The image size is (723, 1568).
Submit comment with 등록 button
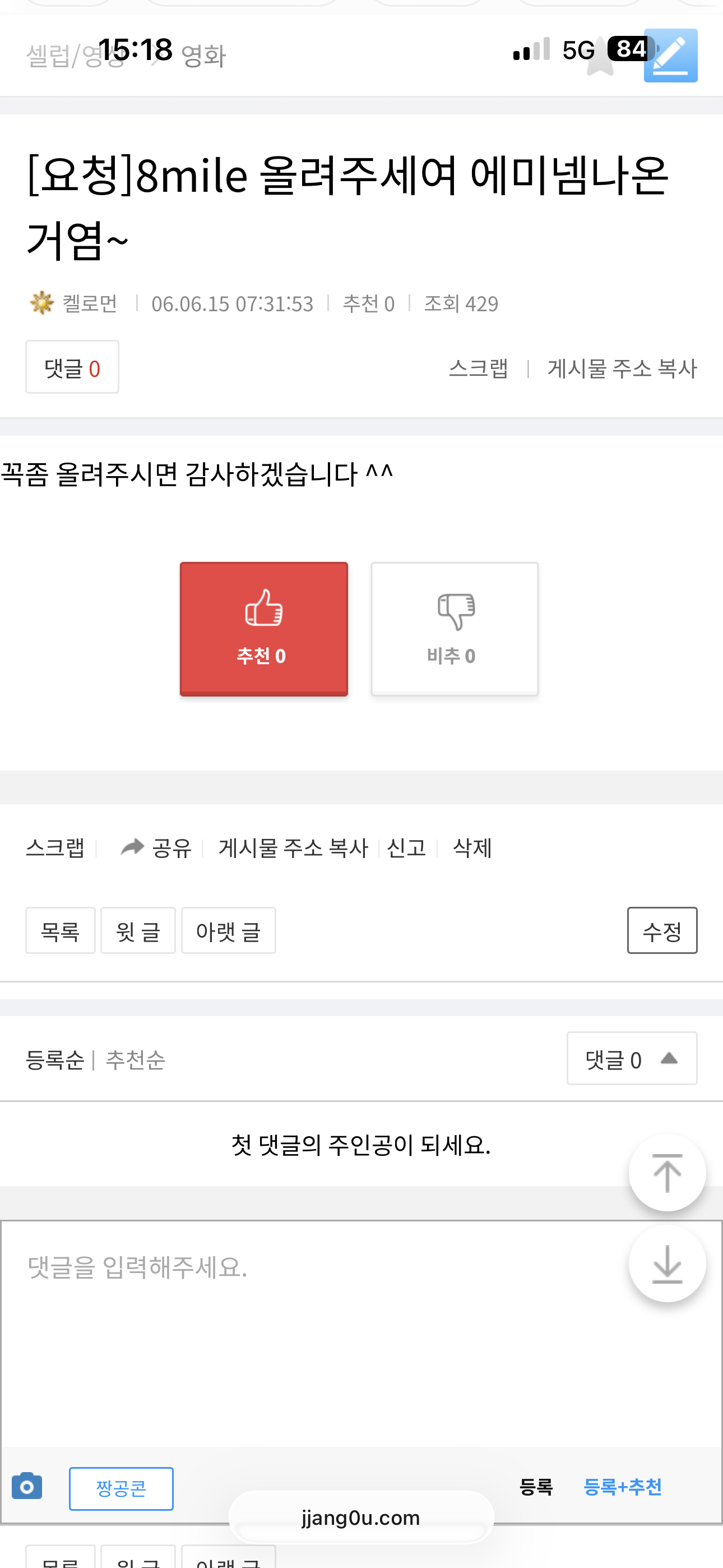point(536,1487)
